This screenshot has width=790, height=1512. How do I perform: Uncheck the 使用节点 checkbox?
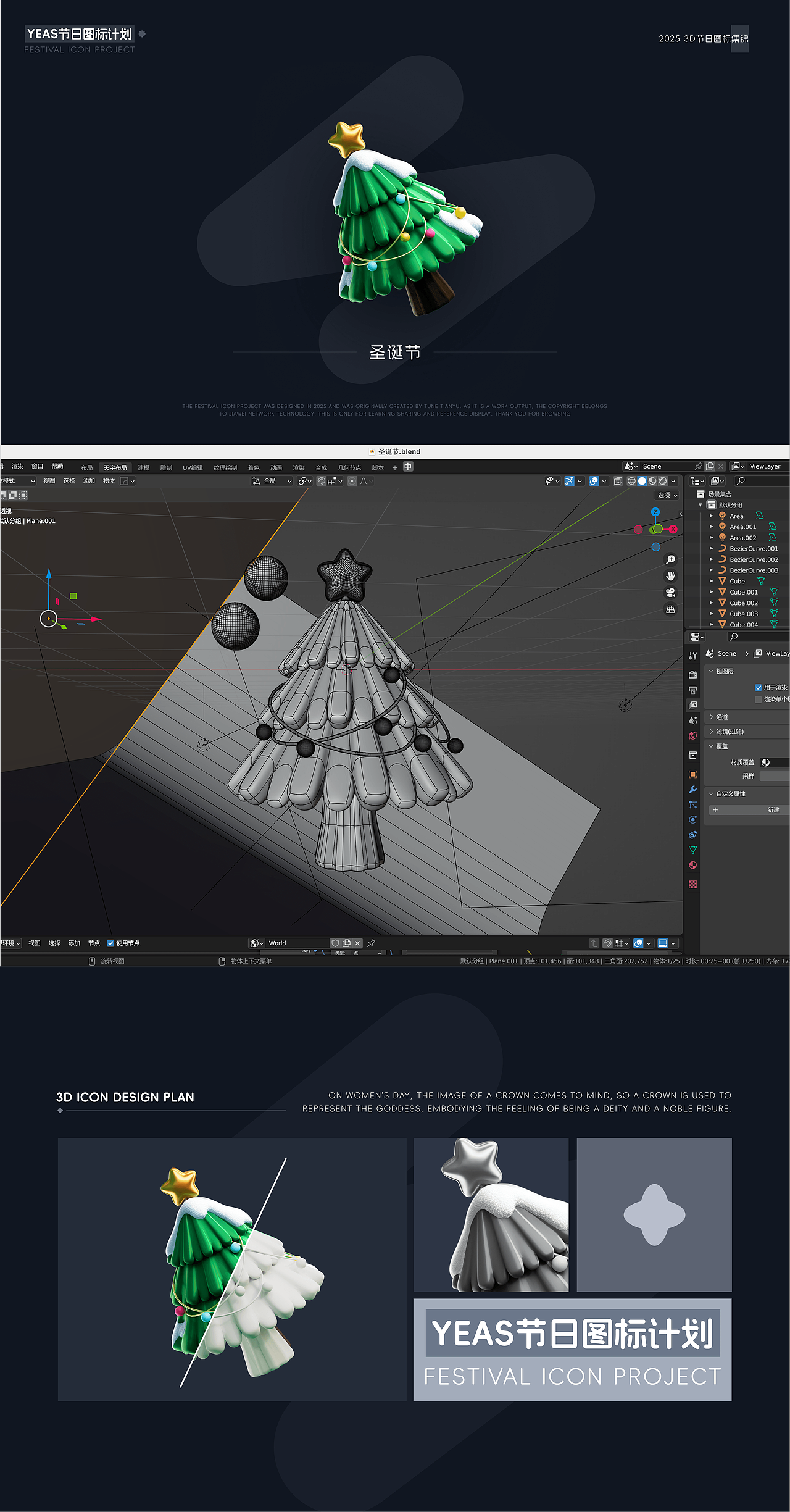click(110, 943)
